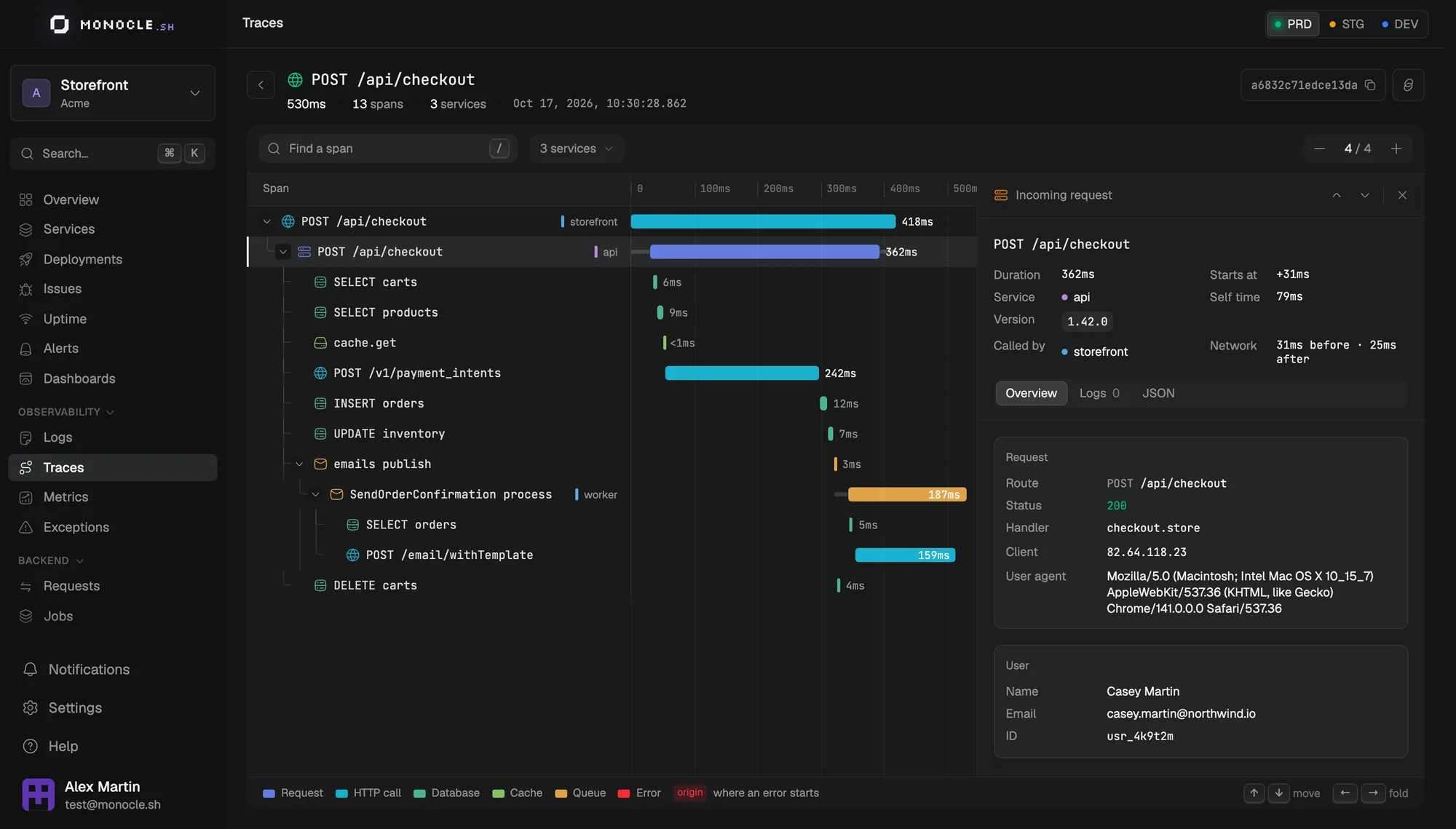The width and height of the screenshot is (1456, 829).
Task: Open Traces in the sidebar
Action: (x=113, y=467)
